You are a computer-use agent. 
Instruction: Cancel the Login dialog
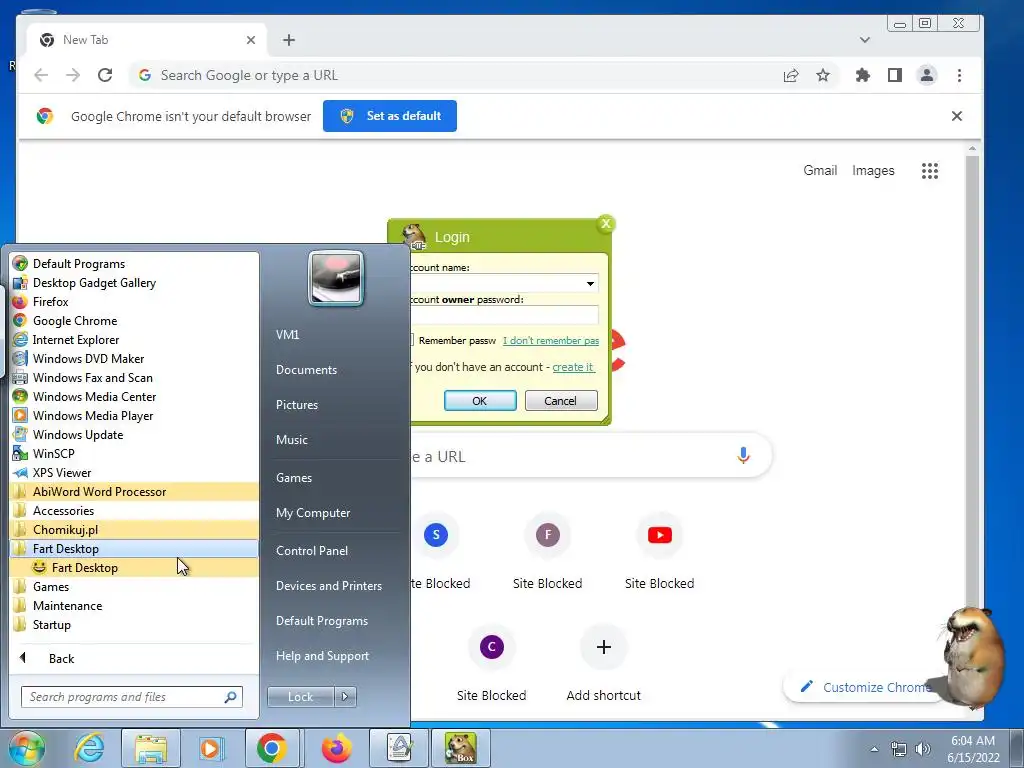pyautogui.click(x=560, y=401)
